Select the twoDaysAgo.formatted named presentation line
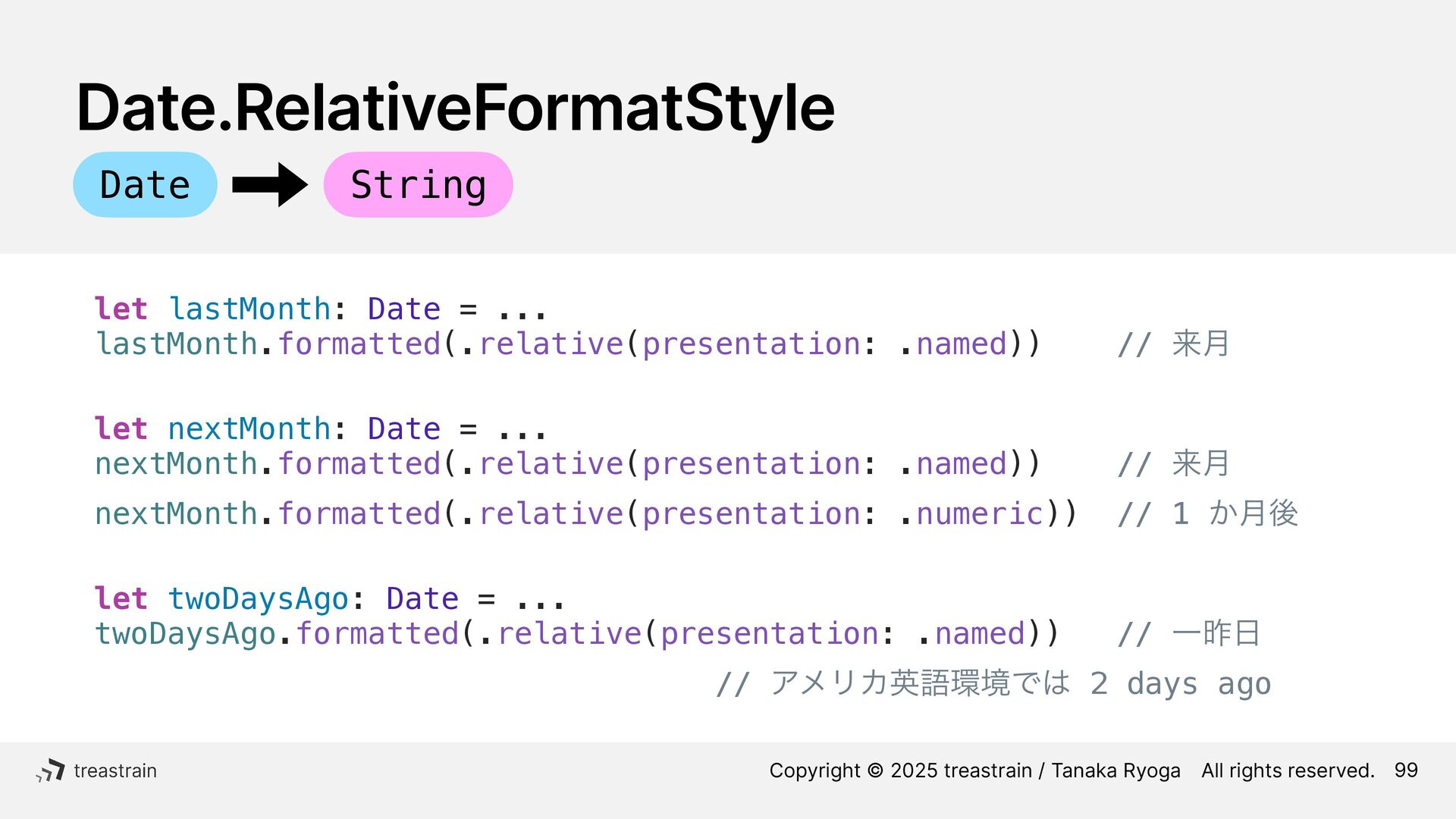The image size is (1456, 819). (576, 634)
